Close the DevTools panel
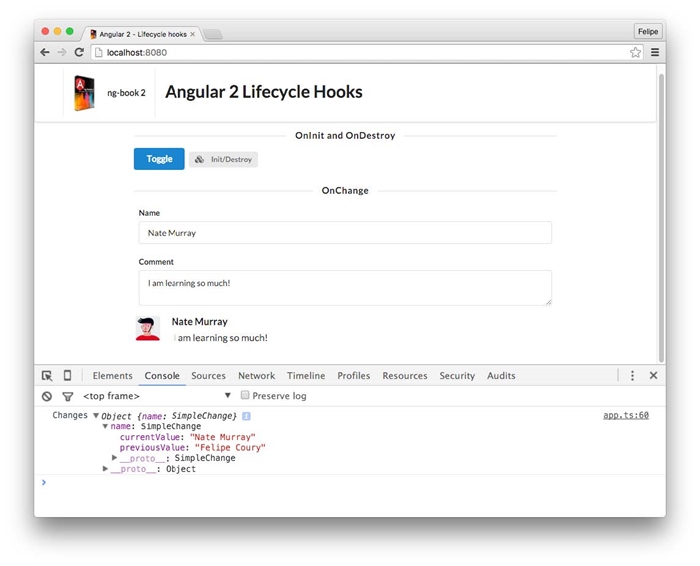The width and height of the screenshot is (700, 566). coord(653,376)
